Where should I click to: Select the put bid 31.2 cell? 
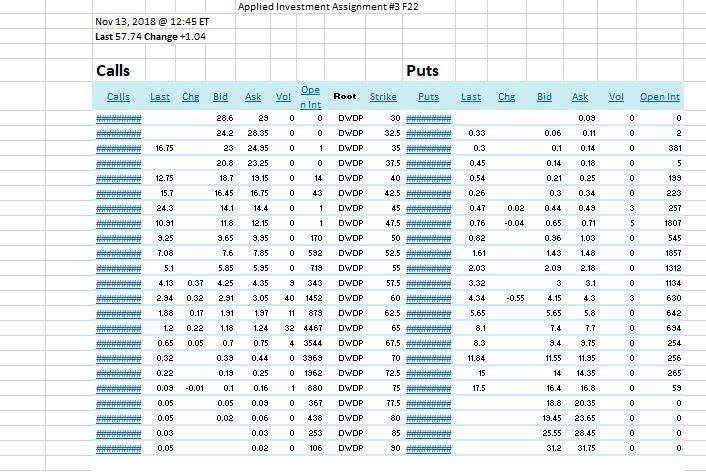pos(554,448)
